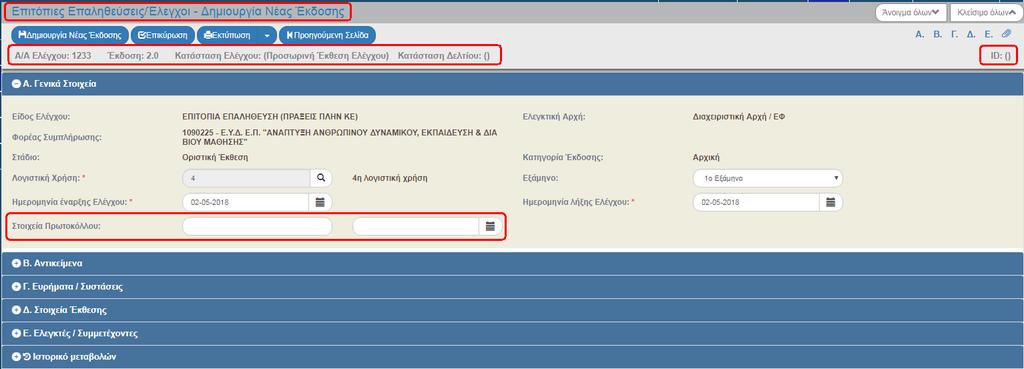Viewport: 1024px width, 369px height.
Task: Open calendar for Ημερομηνία λήξης Ελέγχου
Action: (x=831, y=202)
